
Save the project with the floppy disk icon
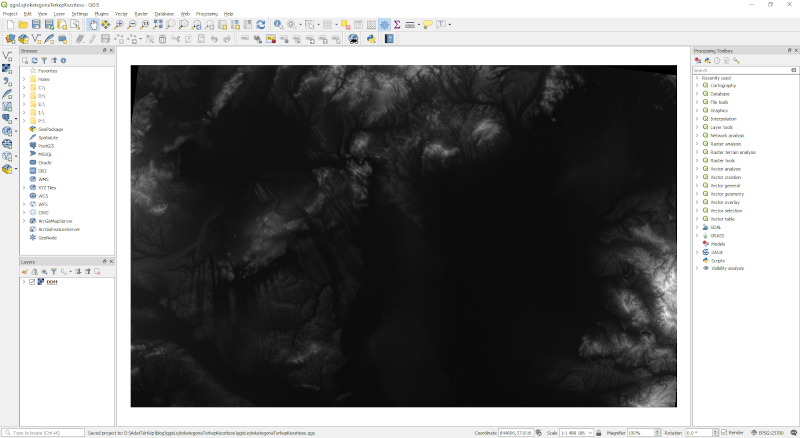coord(36,25)
